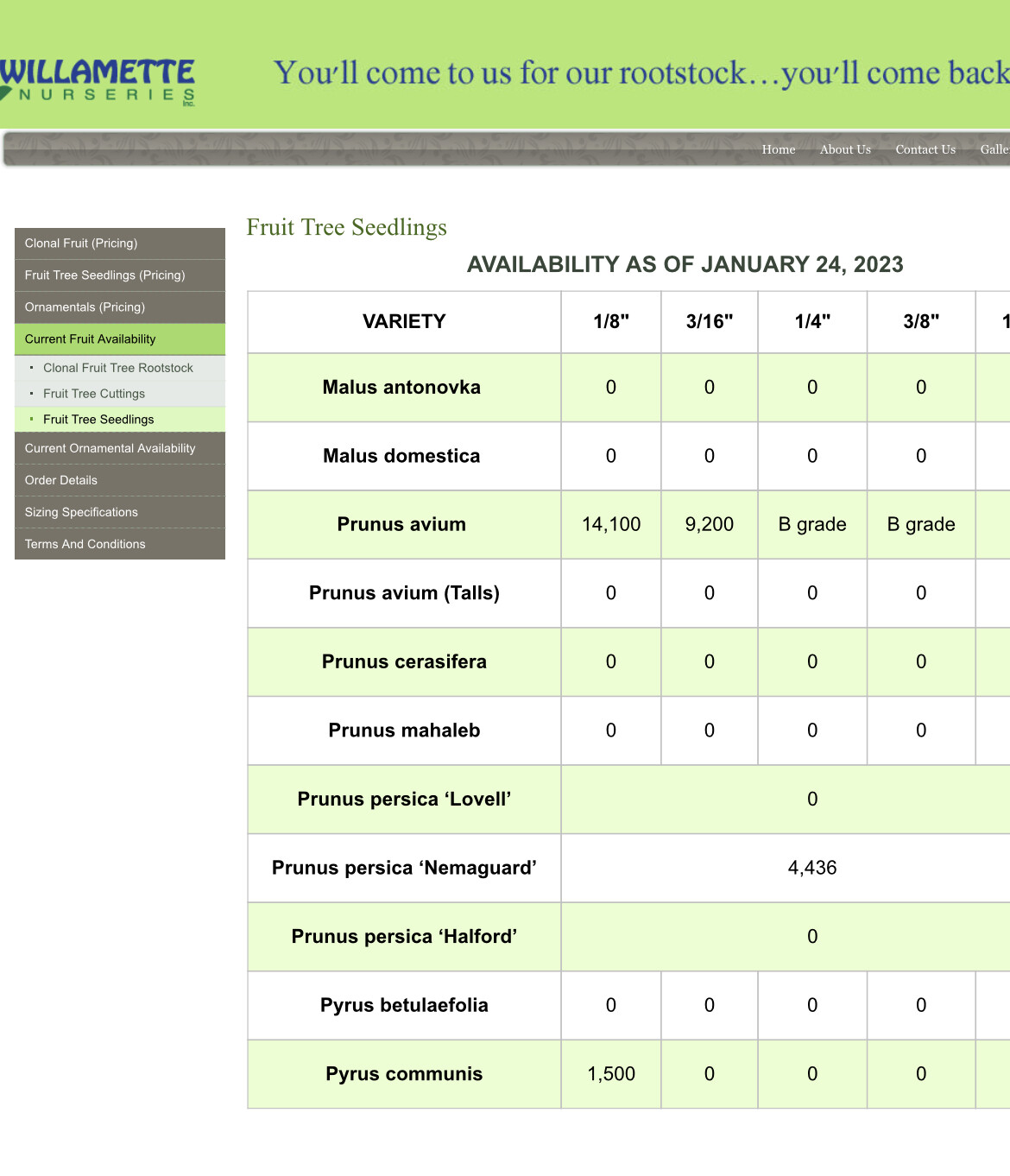Click the Pyrus betulaefolia row label
1010x1176 pixels.
click(x=404, y=1005)
